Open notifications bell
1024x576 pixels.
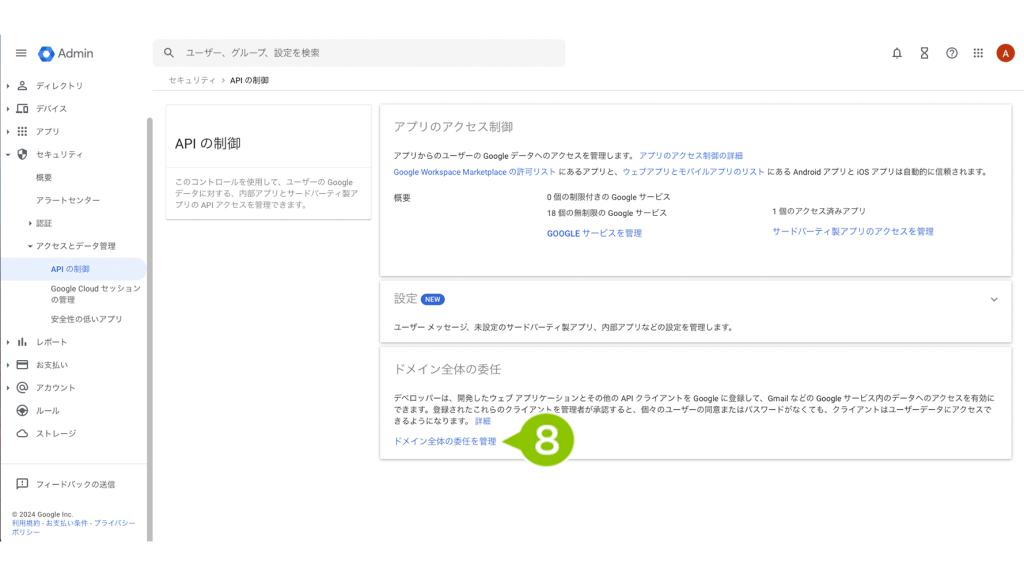point(897,54)
